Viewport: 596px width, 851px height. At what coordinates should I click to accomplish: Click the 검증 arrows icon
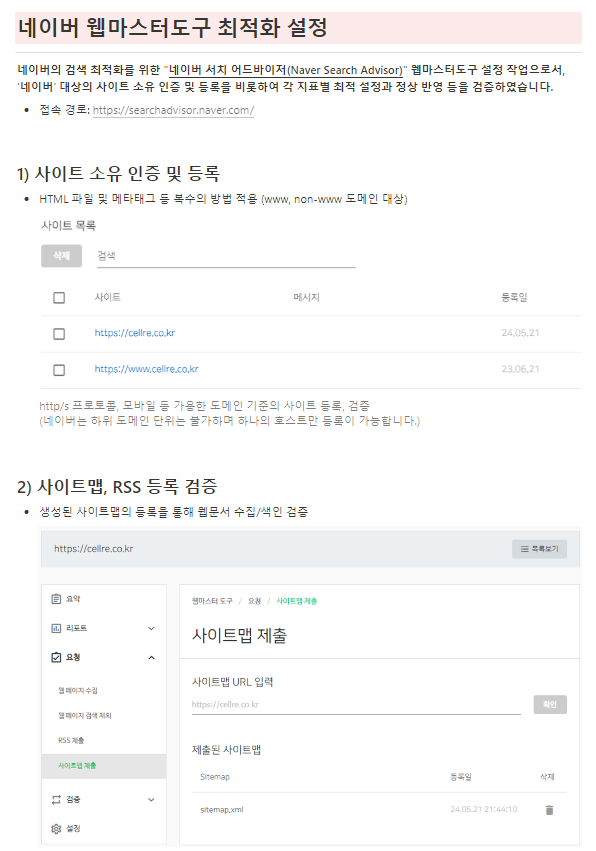click(x=56, y=799)
